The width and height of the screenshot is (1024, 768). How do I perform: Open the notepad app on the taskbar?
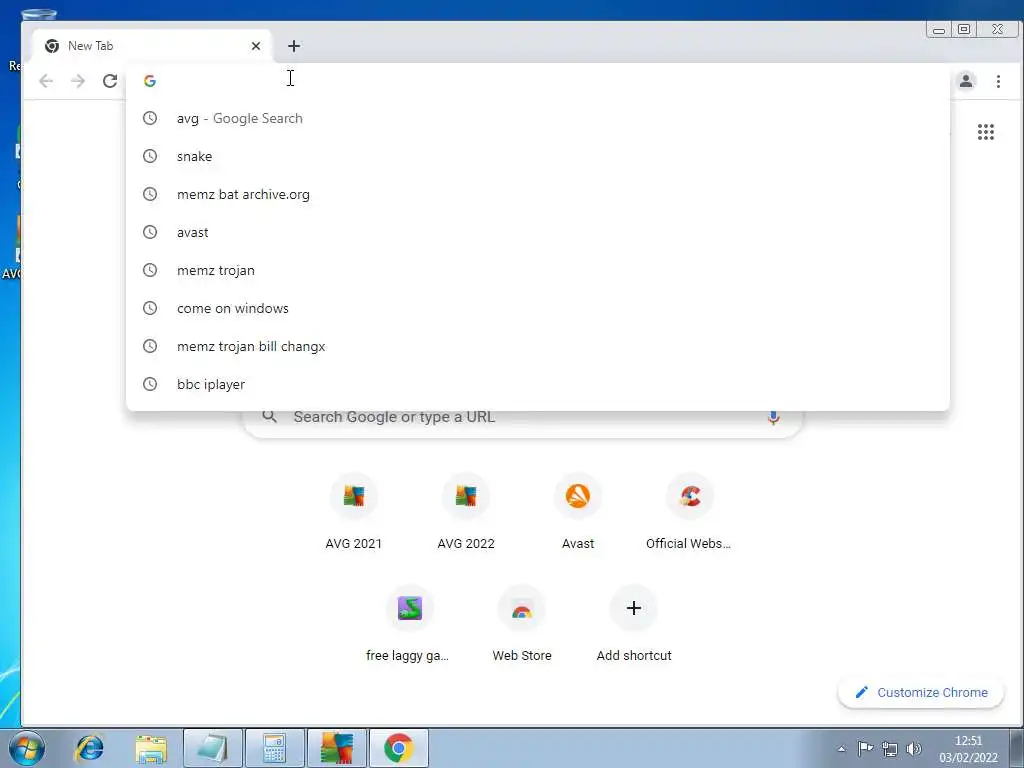point(213,748)
